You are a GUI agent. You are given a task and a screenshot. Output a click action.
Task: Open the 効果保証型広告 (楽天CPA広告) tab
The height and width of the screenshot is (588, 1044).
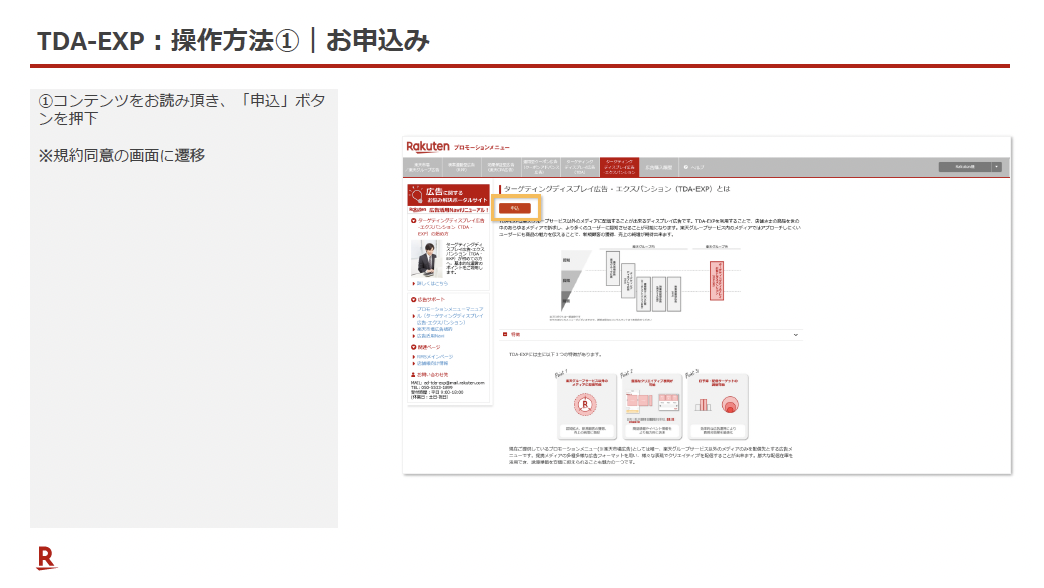pyautogui.click(x=500, y=167)
